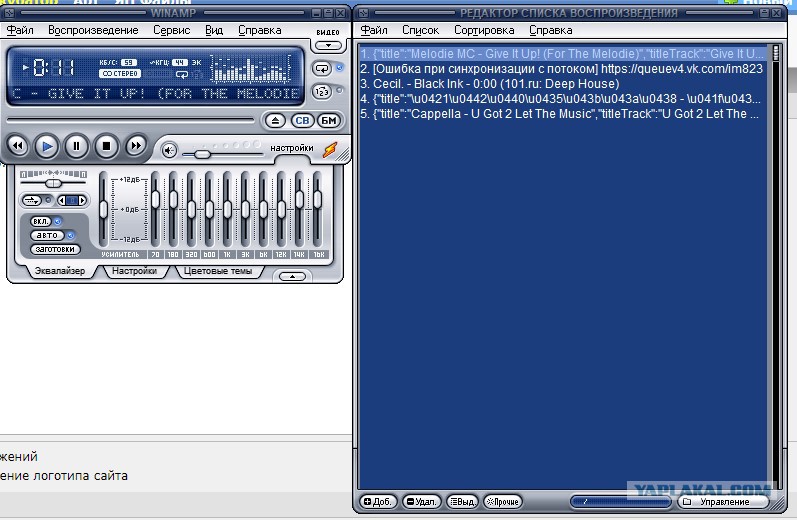Click the Выд. select button
The image size is (797, 520).
463,502
